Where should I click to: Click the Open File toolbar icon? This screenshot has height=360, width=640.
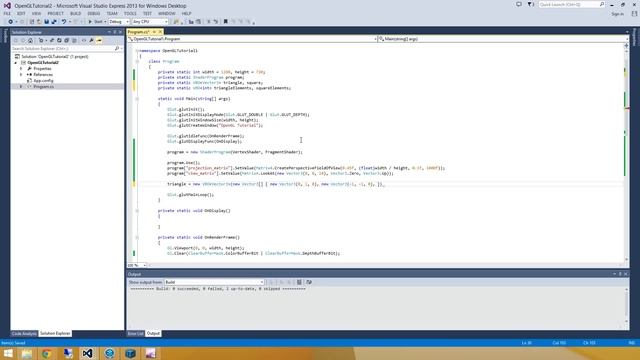tap(39, 22)
